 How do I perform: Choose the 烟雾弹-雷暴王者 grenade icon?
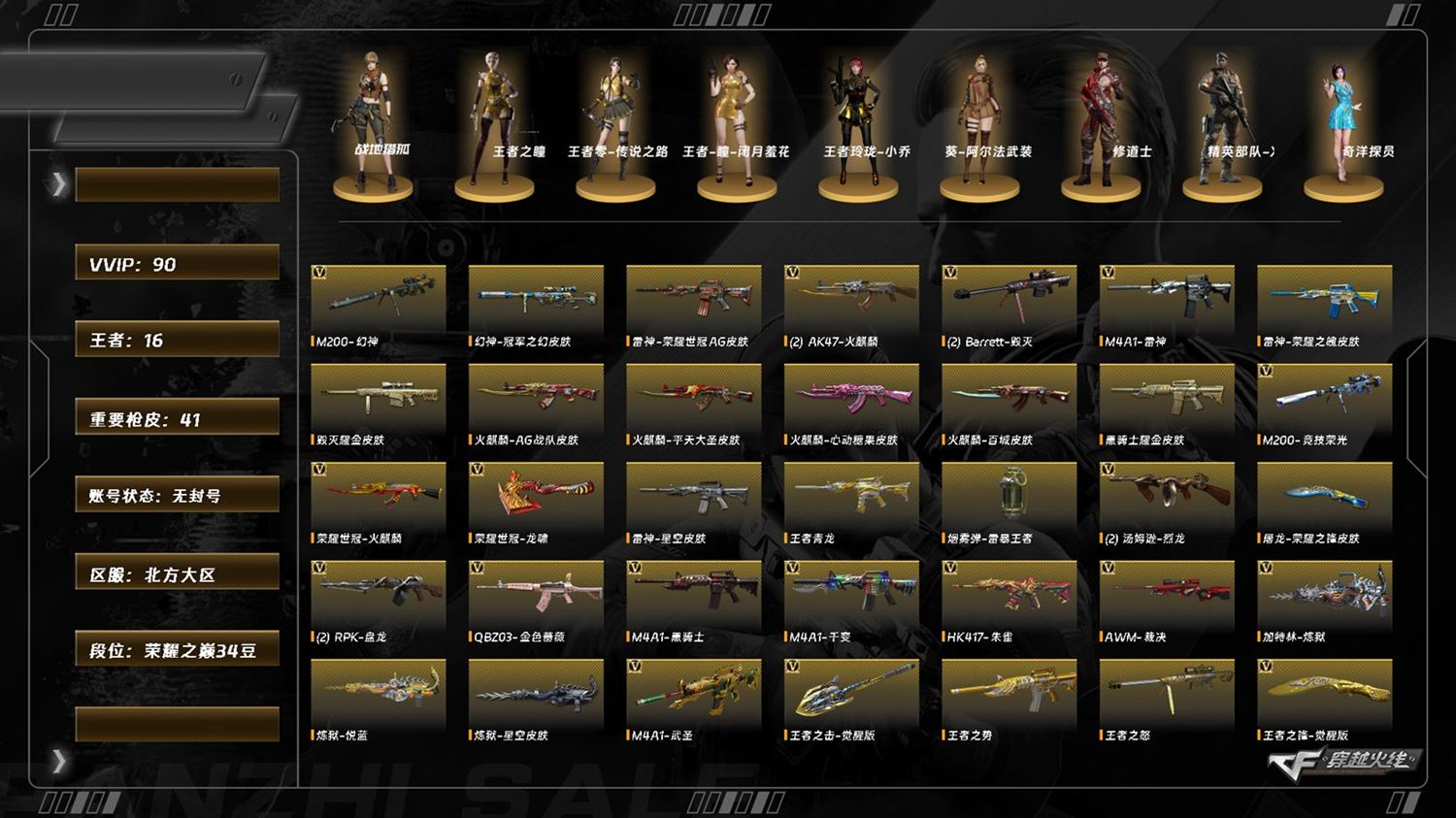pyautogui.click(x=1009, y=495)
